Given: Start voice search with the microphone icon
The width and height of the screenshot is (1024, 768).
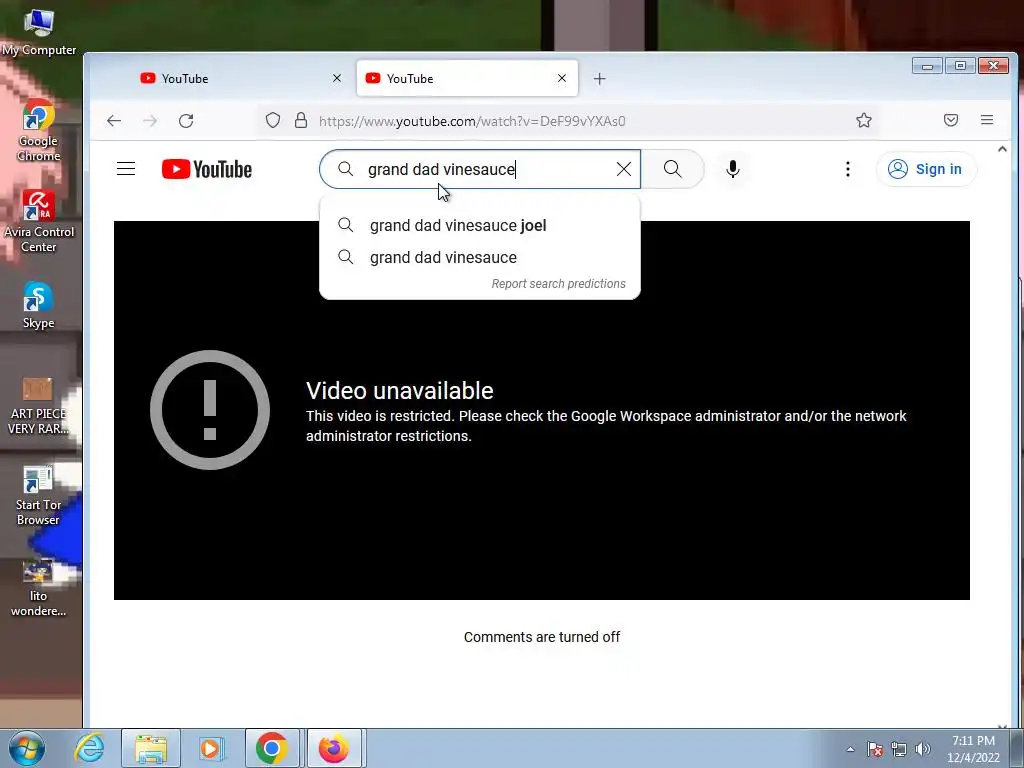Looking at the screenshot, I should pos(733,169).
